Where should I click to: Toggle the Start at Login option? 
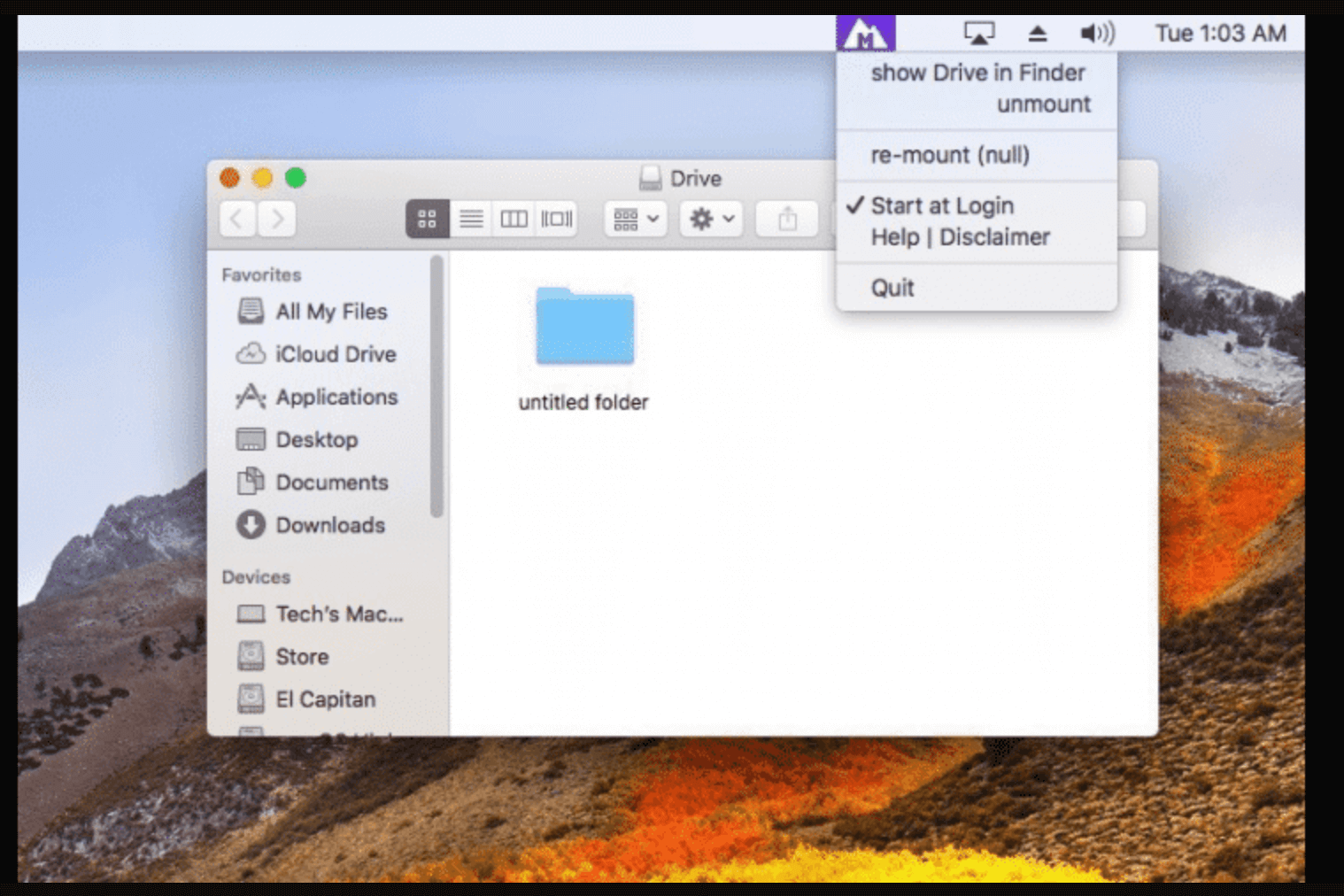point(942,205)
